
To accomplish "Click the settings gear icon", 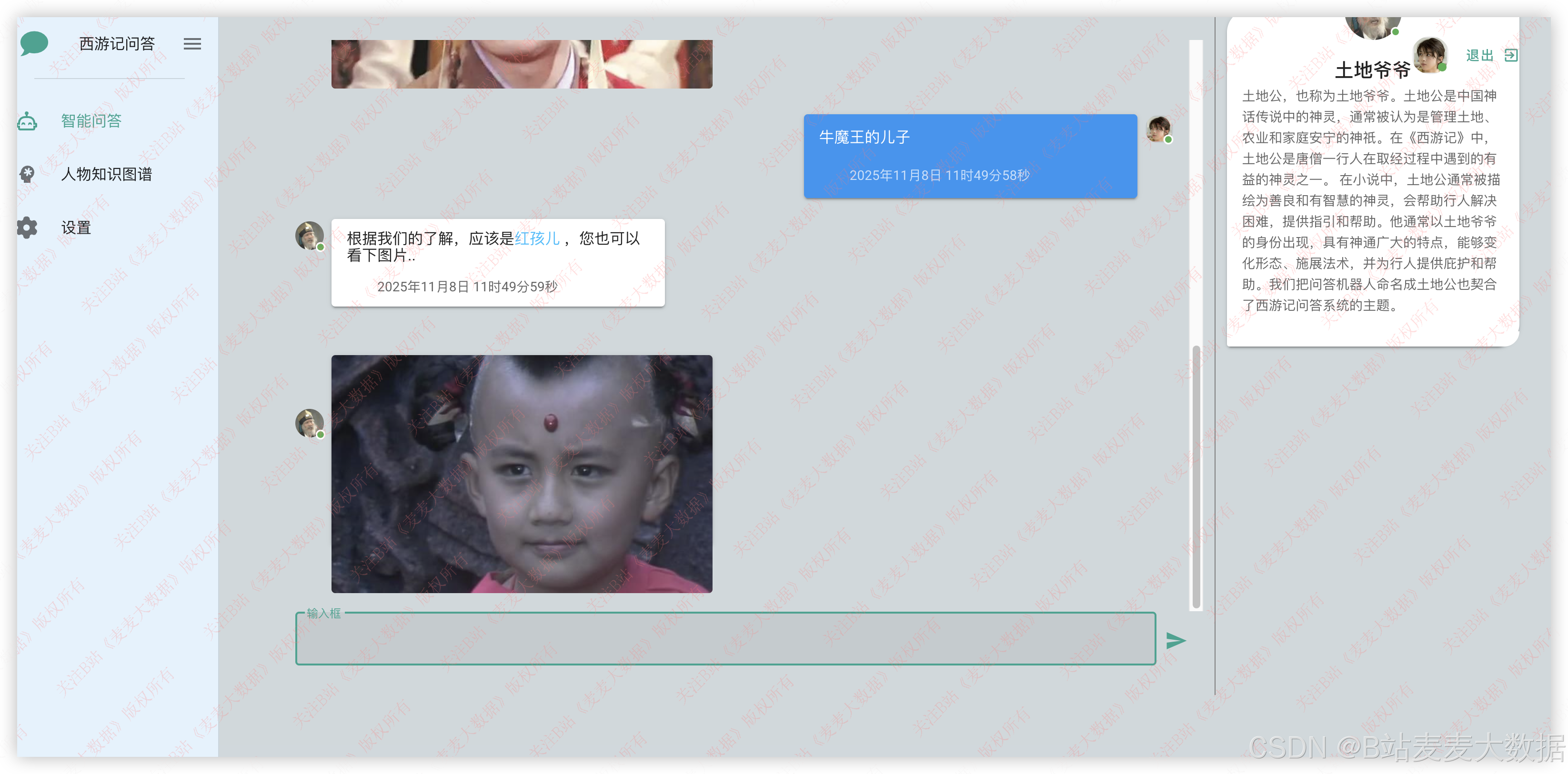I will click(28, 228).
